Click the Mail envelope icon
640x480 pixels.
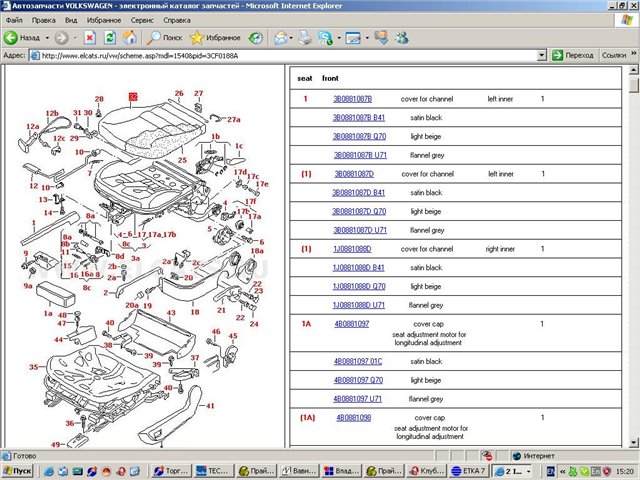(x=280, y=38)
